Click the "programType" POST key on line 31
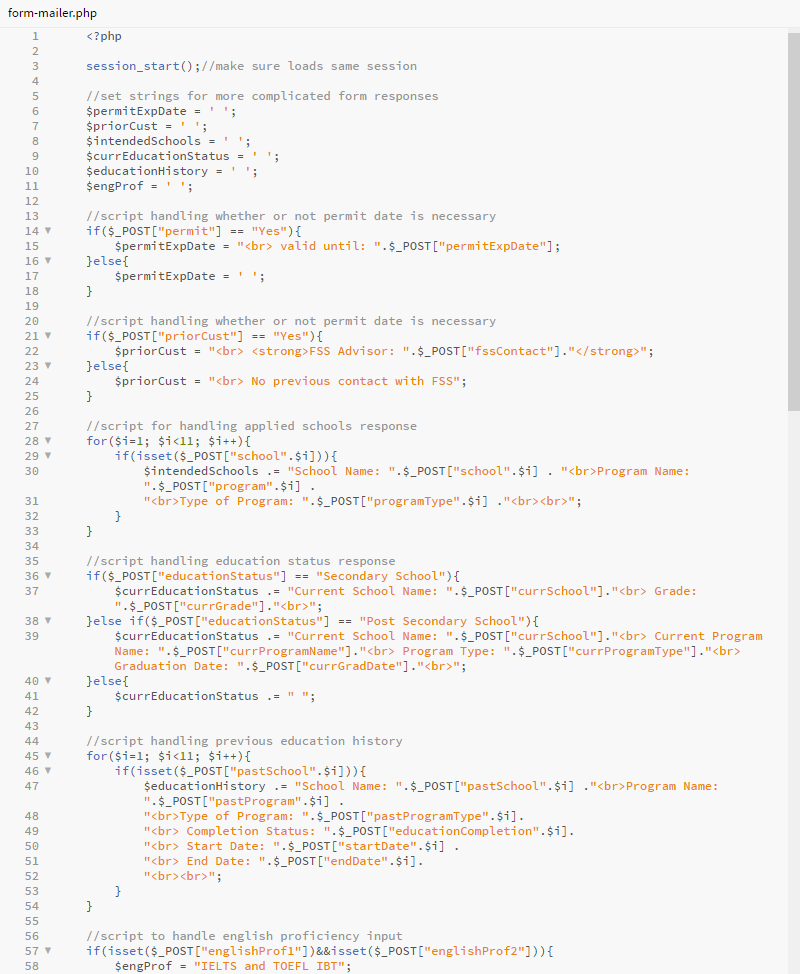Image resolution: width=800 pixels, height=974 pixels. (414, 501)
